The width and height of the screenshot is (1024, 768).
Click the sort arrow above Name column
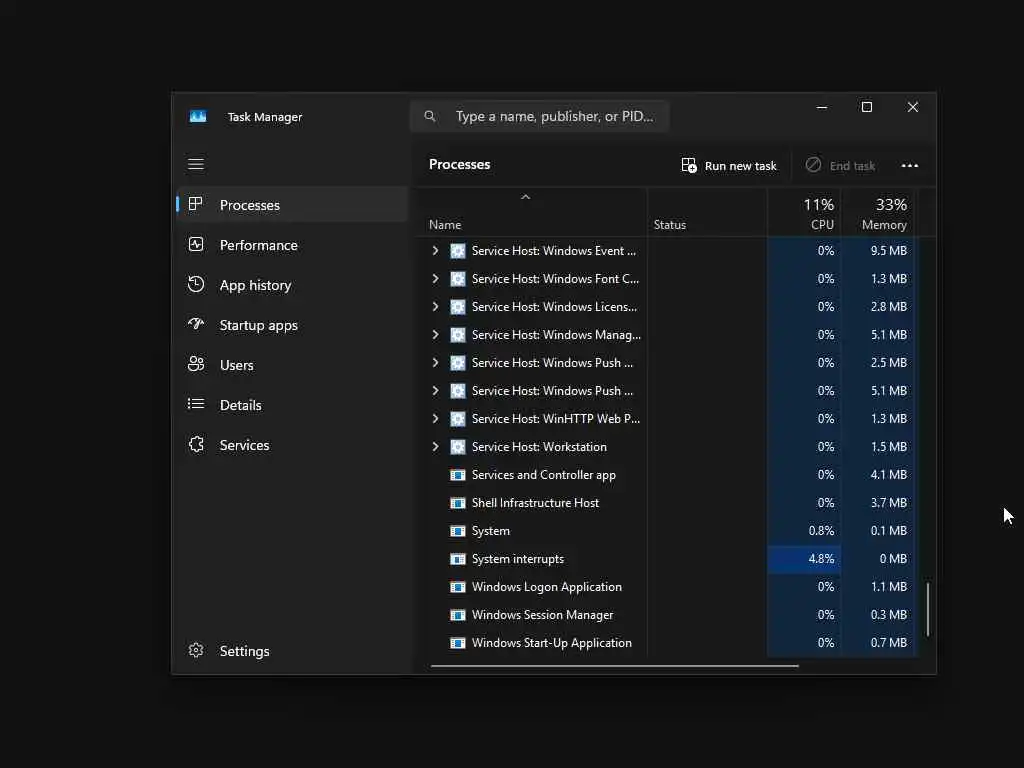pyautogui.click(x=526, y=197)
